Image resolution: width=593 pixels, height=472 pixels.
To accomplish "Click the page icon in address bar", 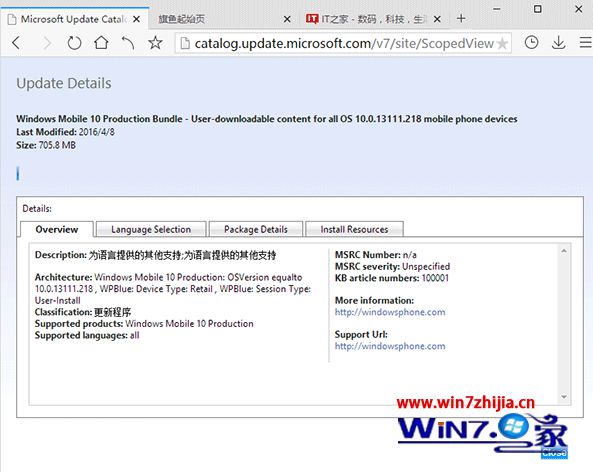I will (185, 43).
